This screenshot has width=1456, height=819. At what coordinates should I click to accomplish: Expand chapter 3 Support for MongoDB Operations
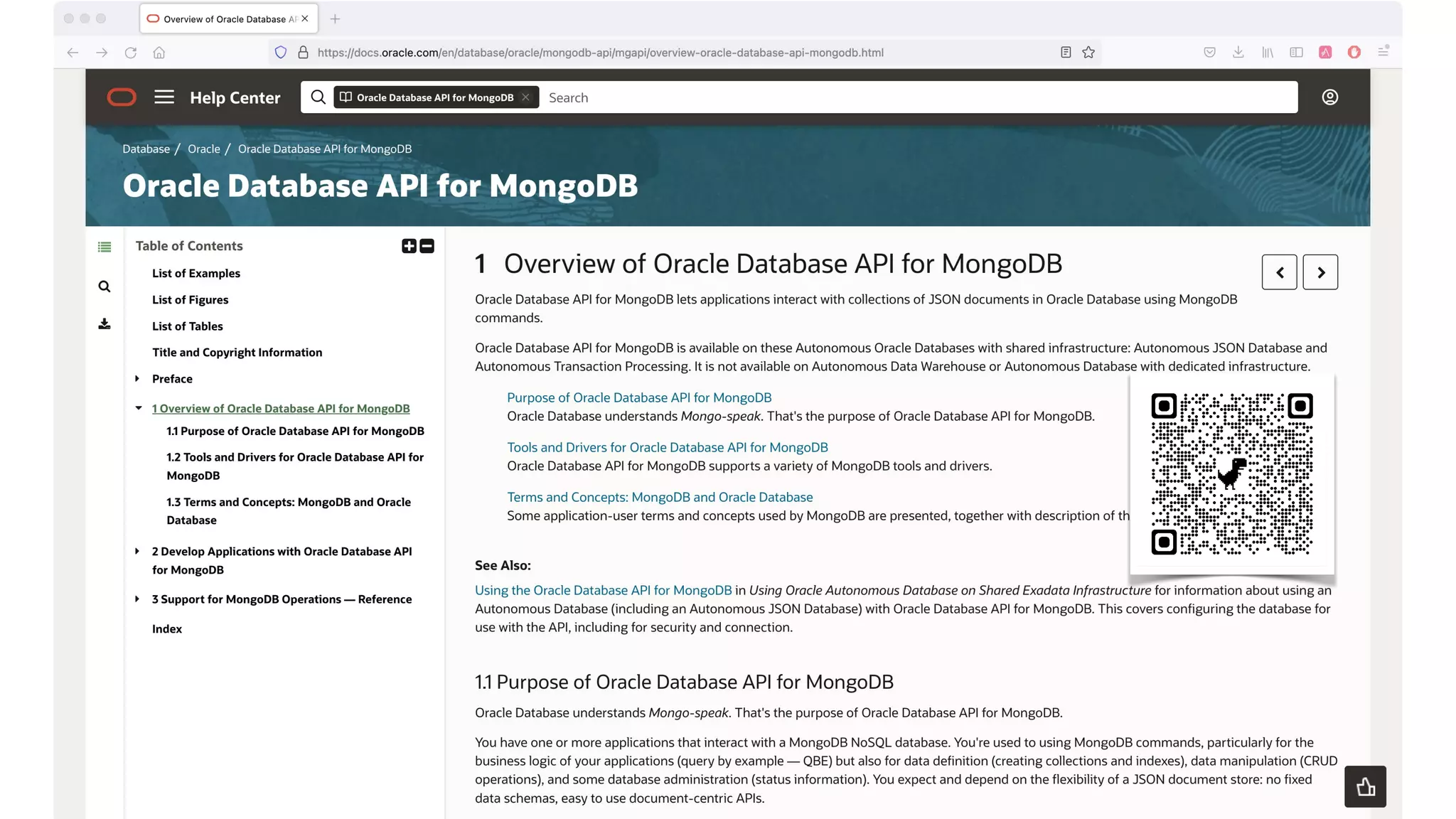pos(137,599)
